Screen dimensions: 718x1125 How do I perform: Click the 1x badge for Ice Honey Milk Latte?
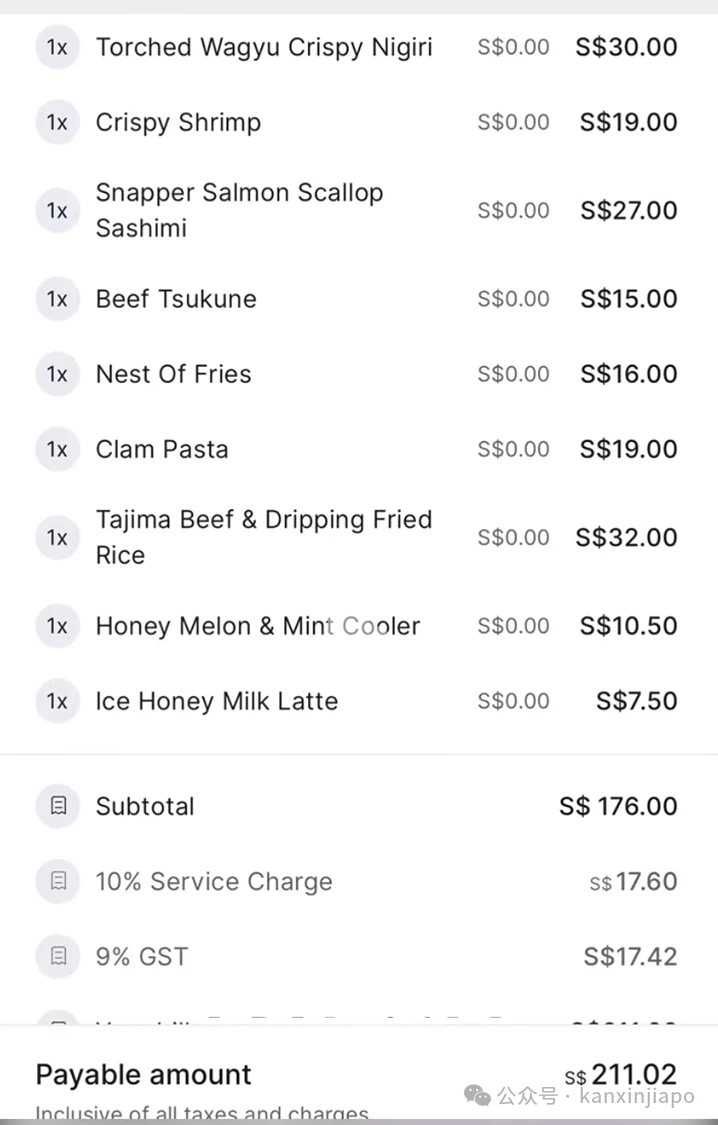tap(57, 701)
